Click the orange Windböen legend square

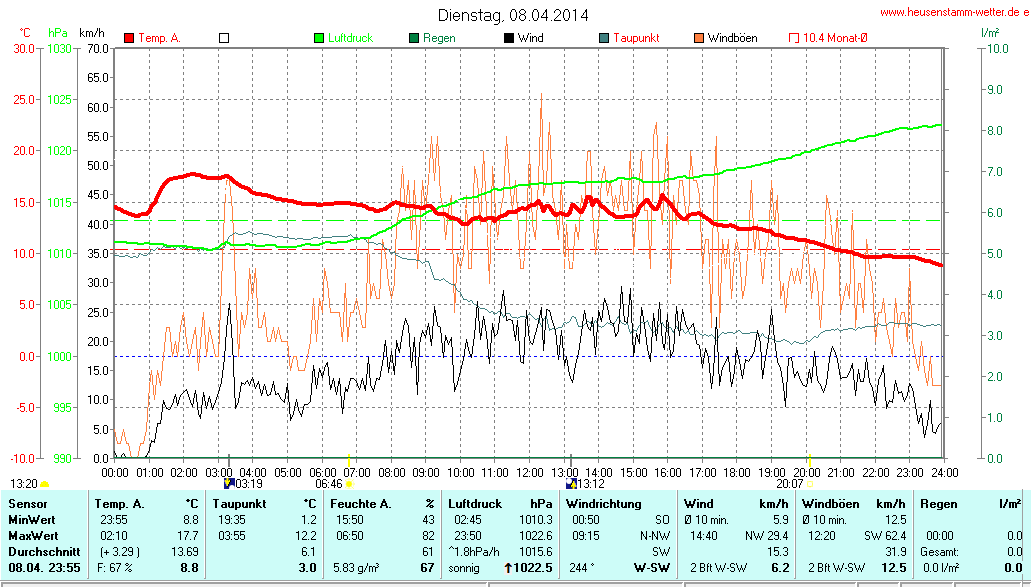(699, 38)
